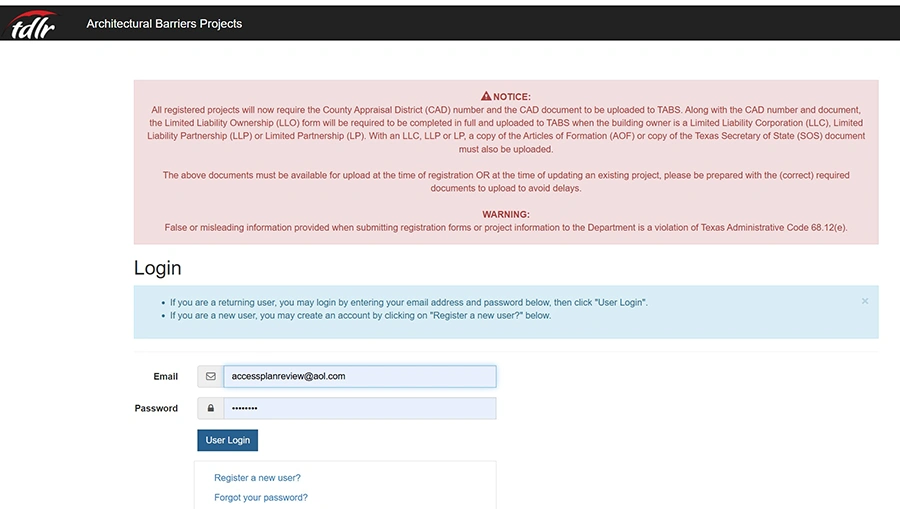Click the new user instruction bullet
The width and height of the screenshot is (900, 509).
[360, 315]
